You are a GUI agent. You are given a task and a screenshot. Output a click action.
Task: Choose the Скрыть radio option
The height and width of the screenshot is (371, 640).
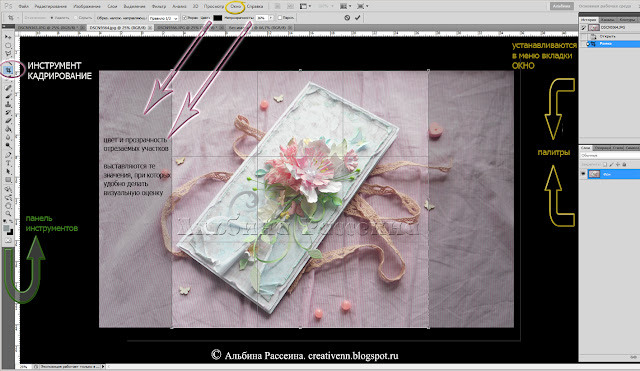point(84,18)
